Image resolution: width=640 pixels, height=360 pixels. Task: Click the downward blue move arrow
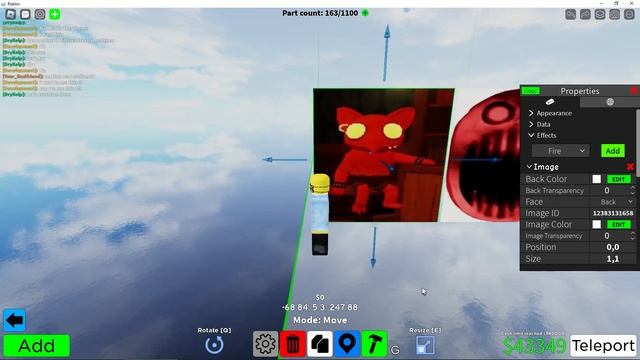[x=374, y=248]
